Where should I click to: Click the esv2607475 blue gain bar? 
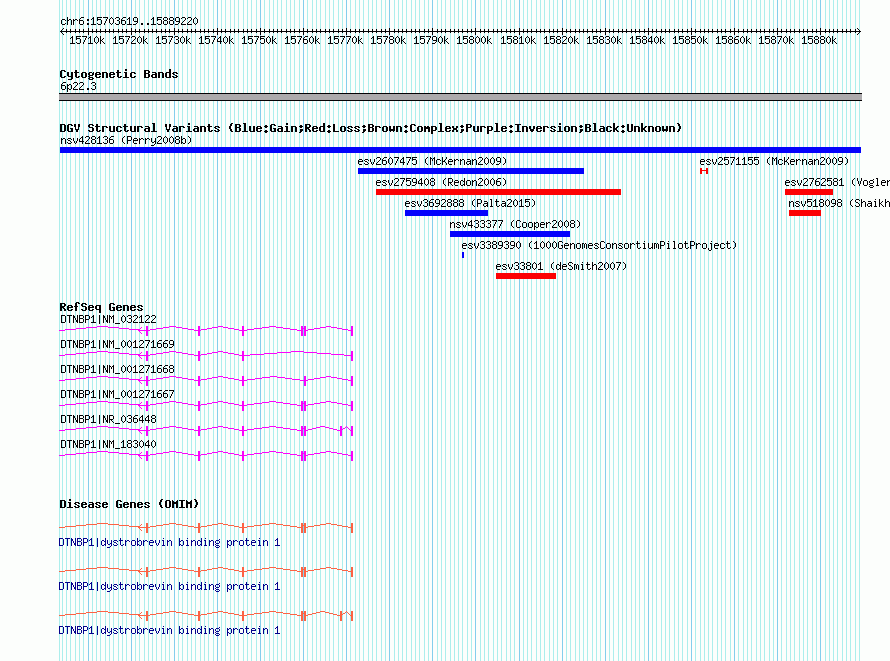(x=471, y=171)
